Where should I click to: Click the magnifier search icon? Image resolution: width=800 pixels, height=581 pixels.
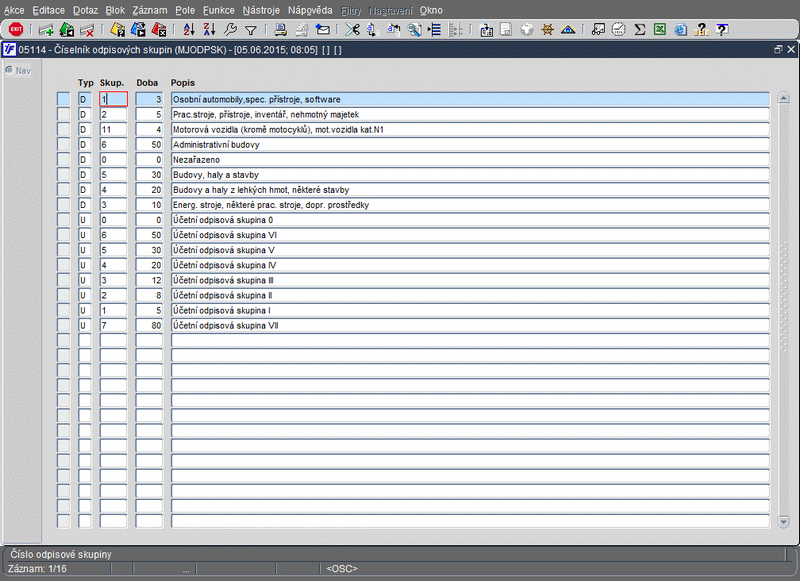coord(414,30)
